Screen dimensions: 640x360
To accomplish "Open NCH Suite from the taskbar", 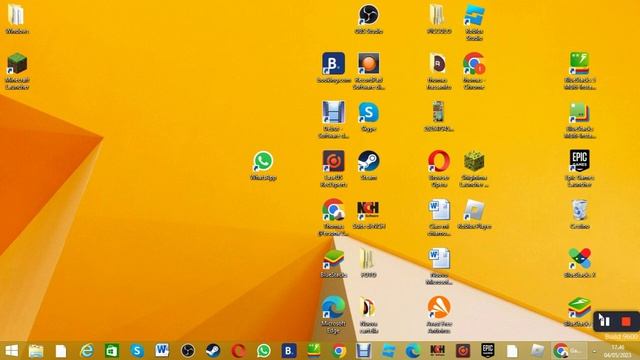I will 438,351.
